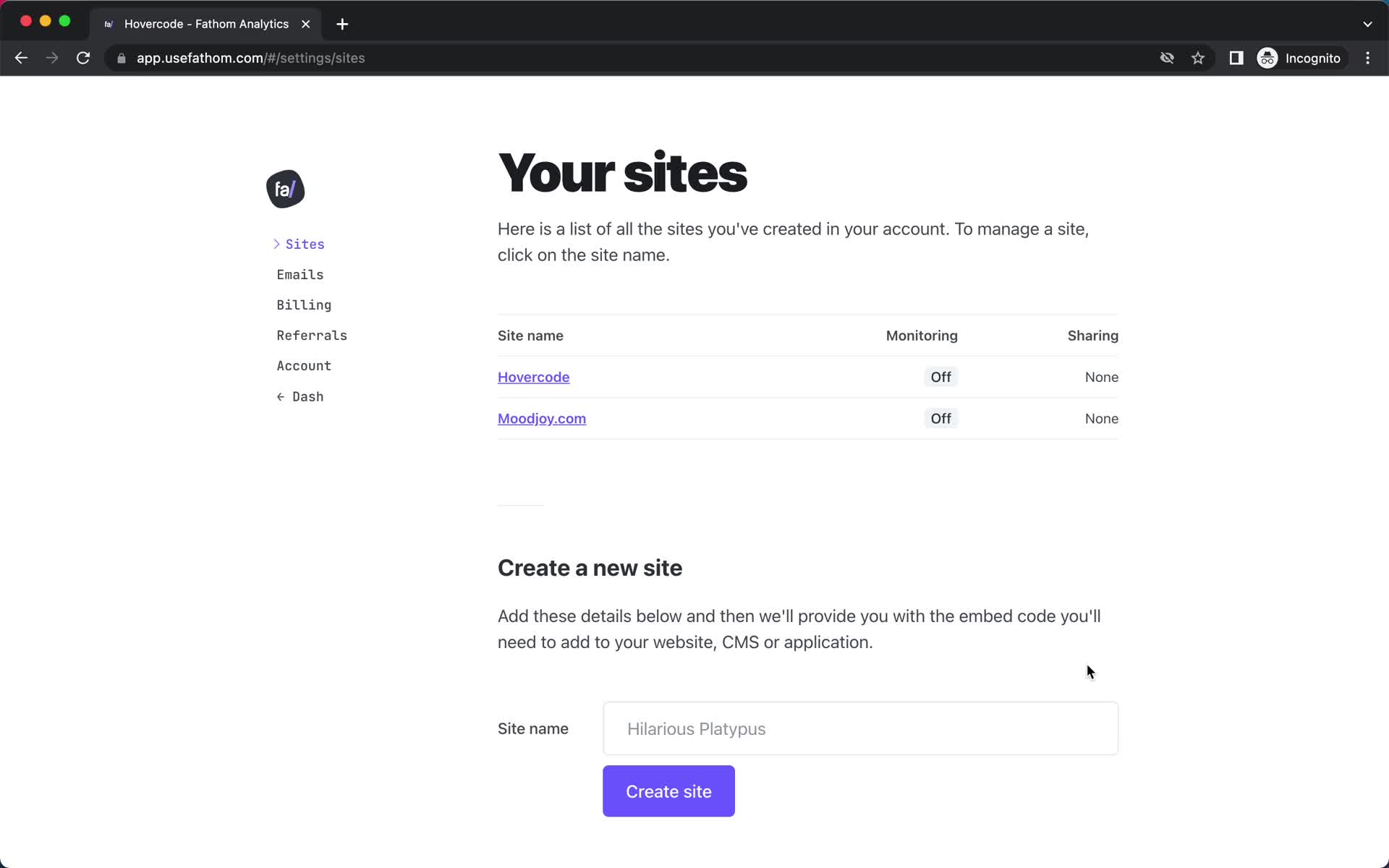This screenshot has height=868, width=1389.
Task: Select Account settings menu item
Action: [303, 365]
